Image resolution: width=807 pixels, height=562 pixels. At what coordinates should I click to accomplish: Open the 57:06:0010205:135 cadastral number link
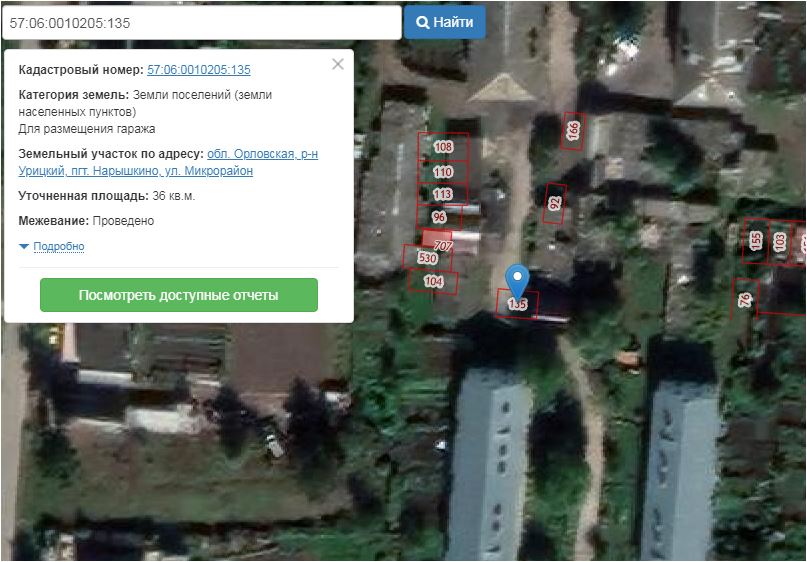(198, 70)
